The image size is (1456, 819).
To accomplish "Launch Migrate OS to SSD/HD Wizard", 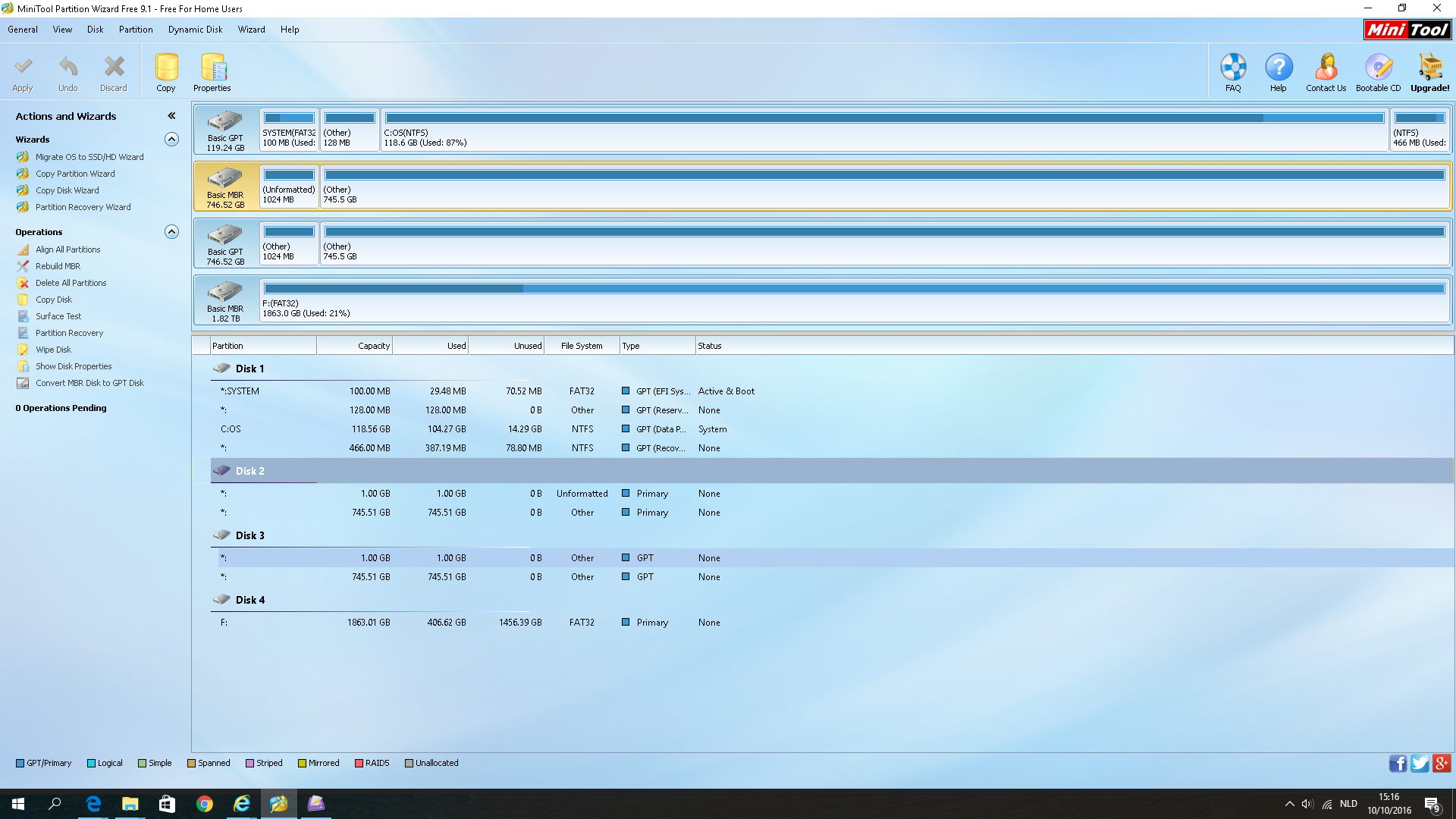I will click(x=89, y=157).
